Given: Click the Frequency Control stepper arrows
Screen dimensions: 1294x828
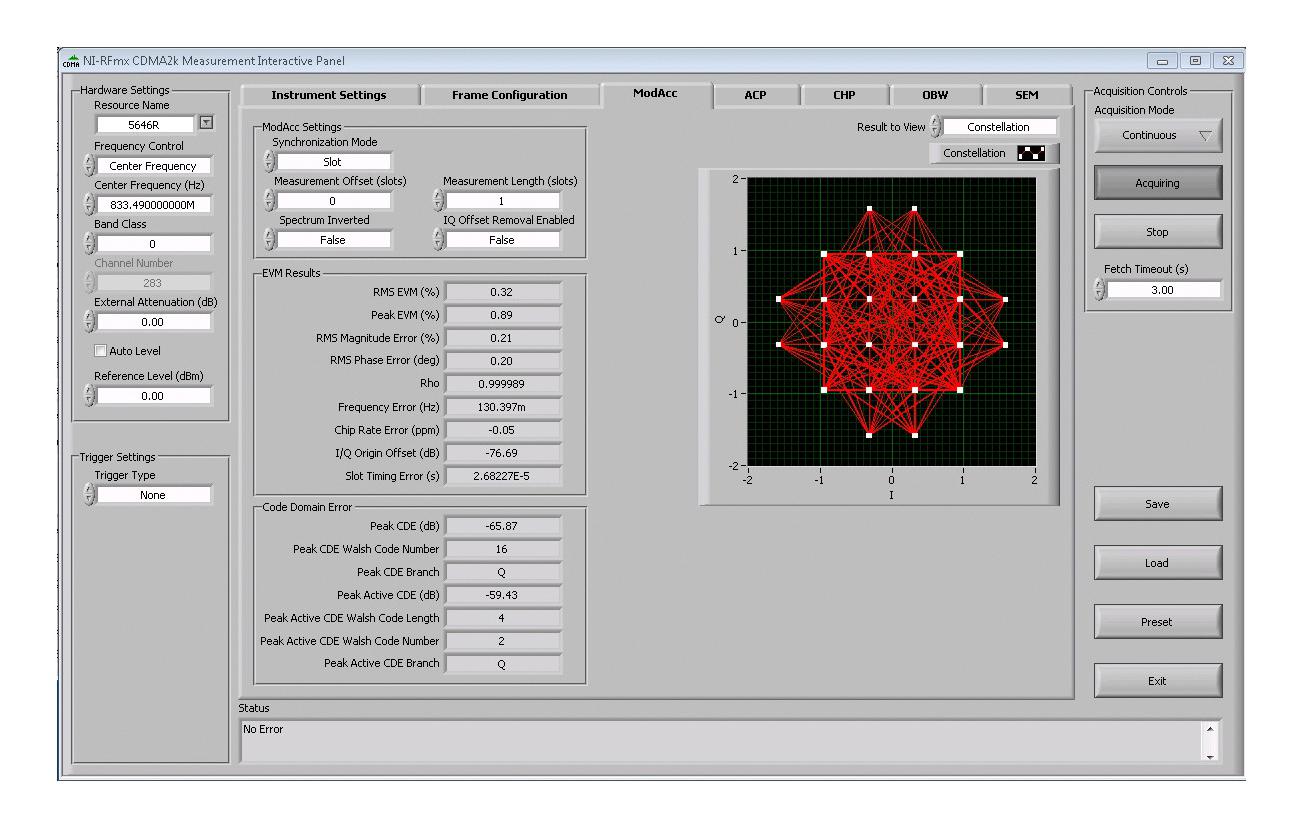Looking at the screenshot, I should [89, 166].
